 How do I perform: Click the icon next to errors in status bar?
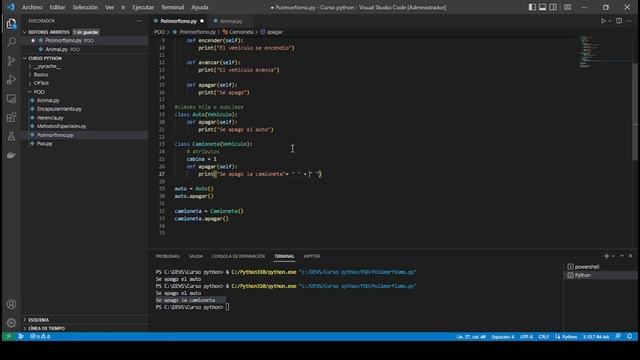21,336
